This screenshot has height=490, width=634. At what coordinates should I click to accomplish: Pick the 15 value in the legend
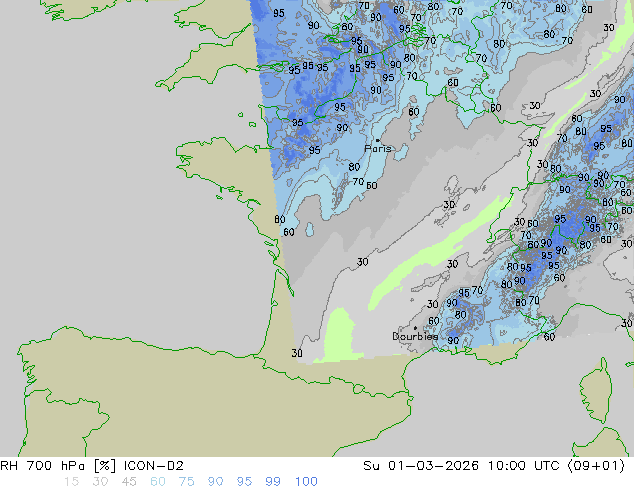pos(71,482)
